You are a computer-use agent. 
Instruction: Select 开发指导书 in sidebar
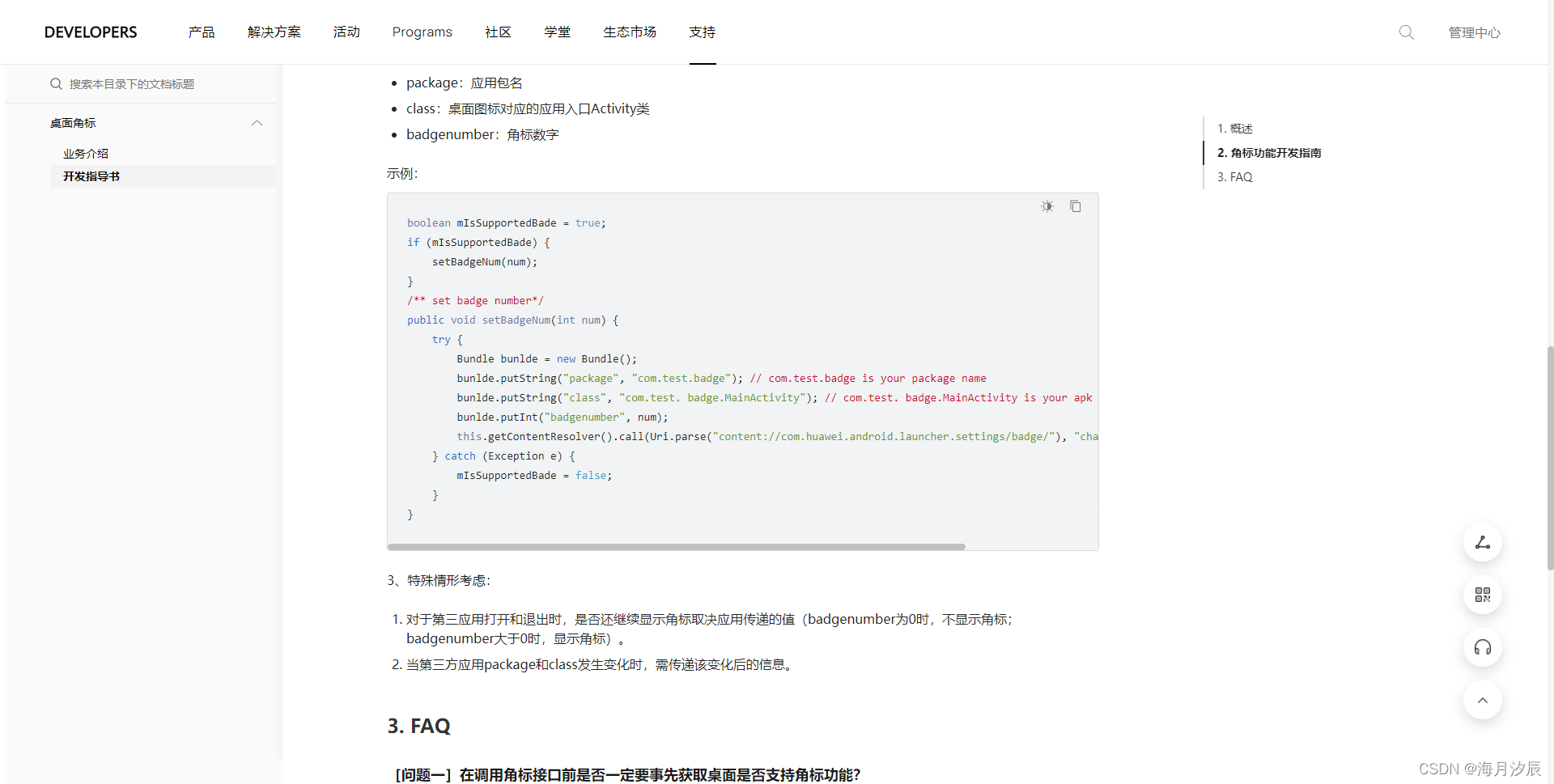coord(91,176)
